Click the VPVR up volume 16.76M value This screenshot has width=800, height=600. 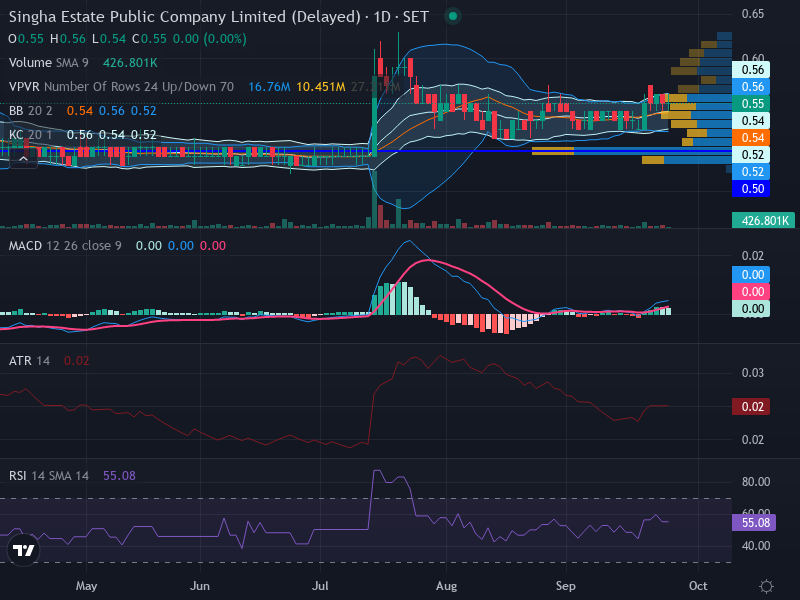pos(269,87)
